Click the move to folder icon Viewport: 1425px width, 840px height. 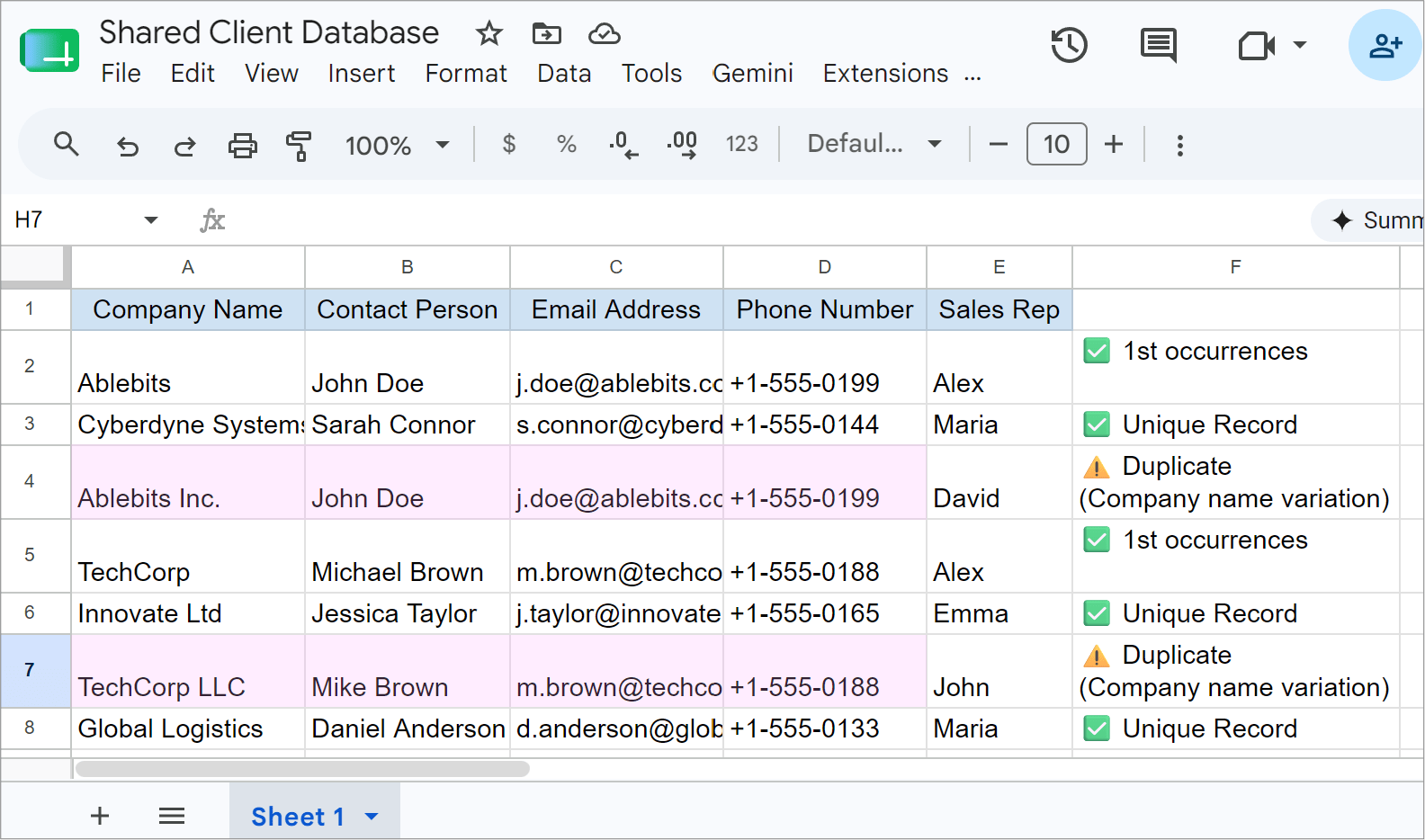547,34
